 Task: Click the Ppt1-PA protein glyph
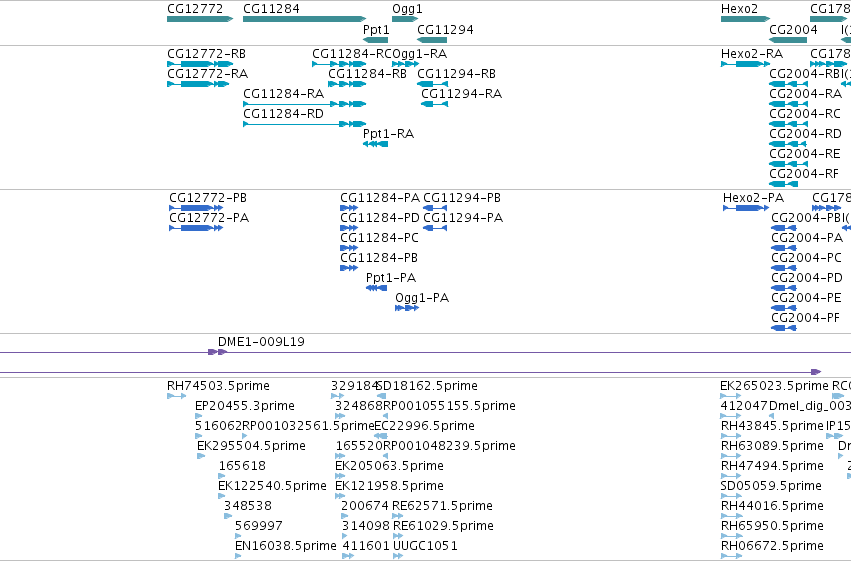point(377,289)
